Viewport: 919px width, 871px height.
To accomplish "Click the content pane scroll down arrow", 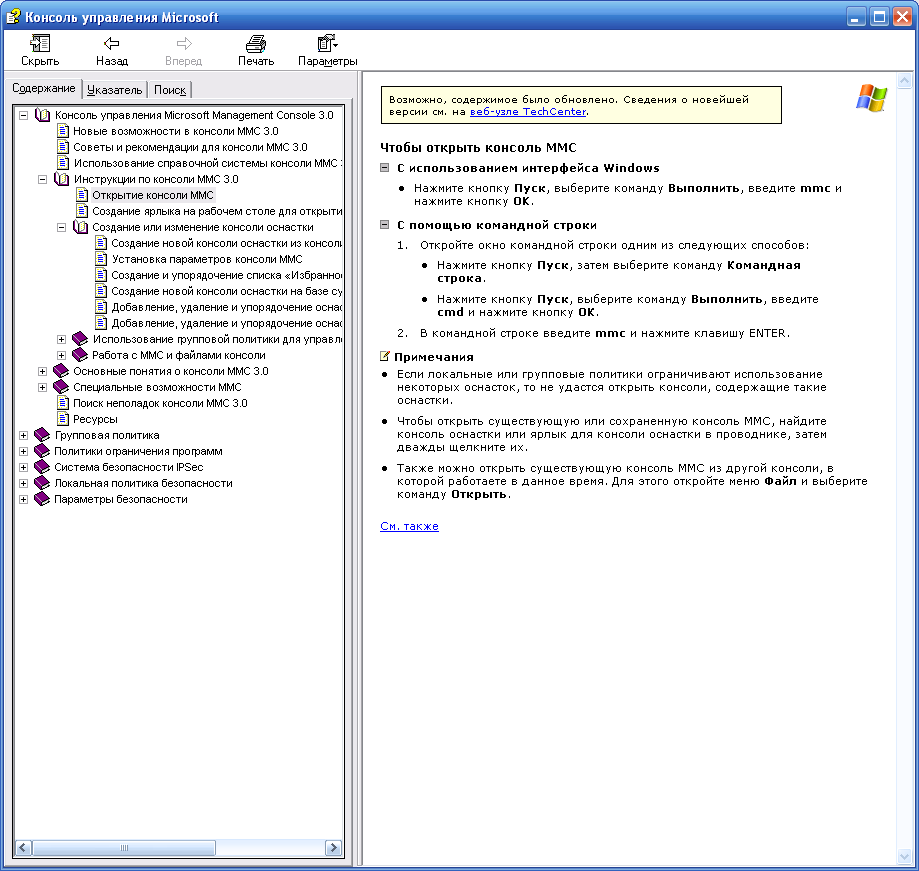I will coord(904,857).
